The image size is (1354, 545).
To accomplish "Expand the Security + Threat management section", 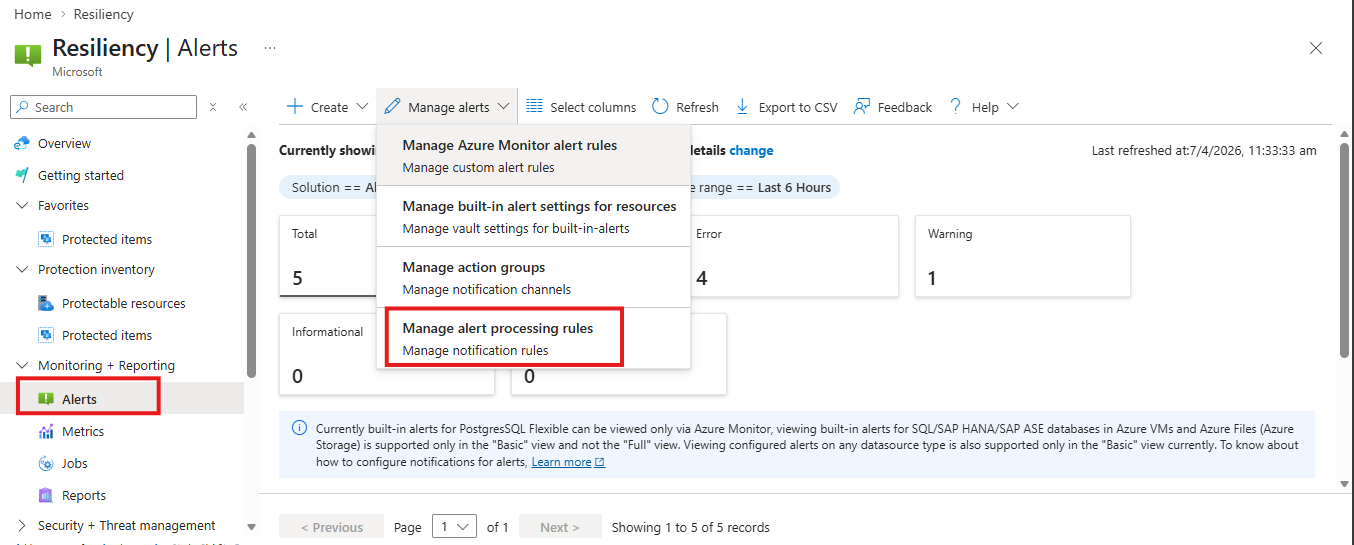I will tap(22, 525).
